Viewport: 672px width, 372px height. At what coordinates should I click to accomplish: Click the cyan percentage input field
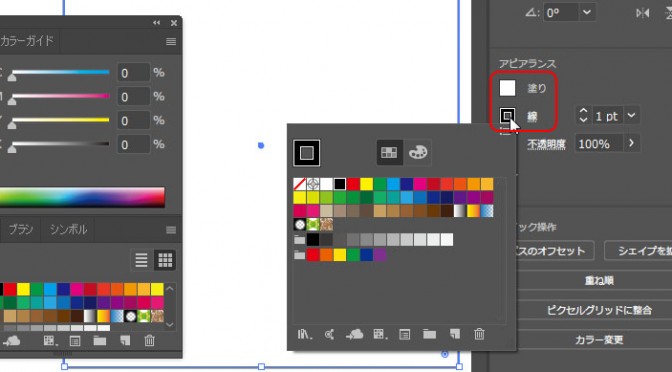coord(134,73)
